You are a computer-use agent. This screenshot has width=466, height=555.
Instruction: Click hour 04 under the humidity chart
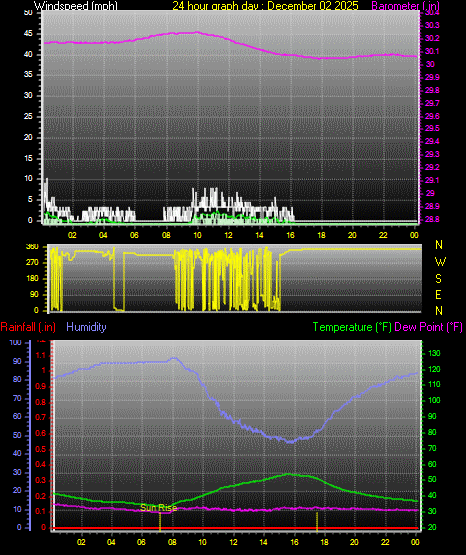tap(111, 542)
